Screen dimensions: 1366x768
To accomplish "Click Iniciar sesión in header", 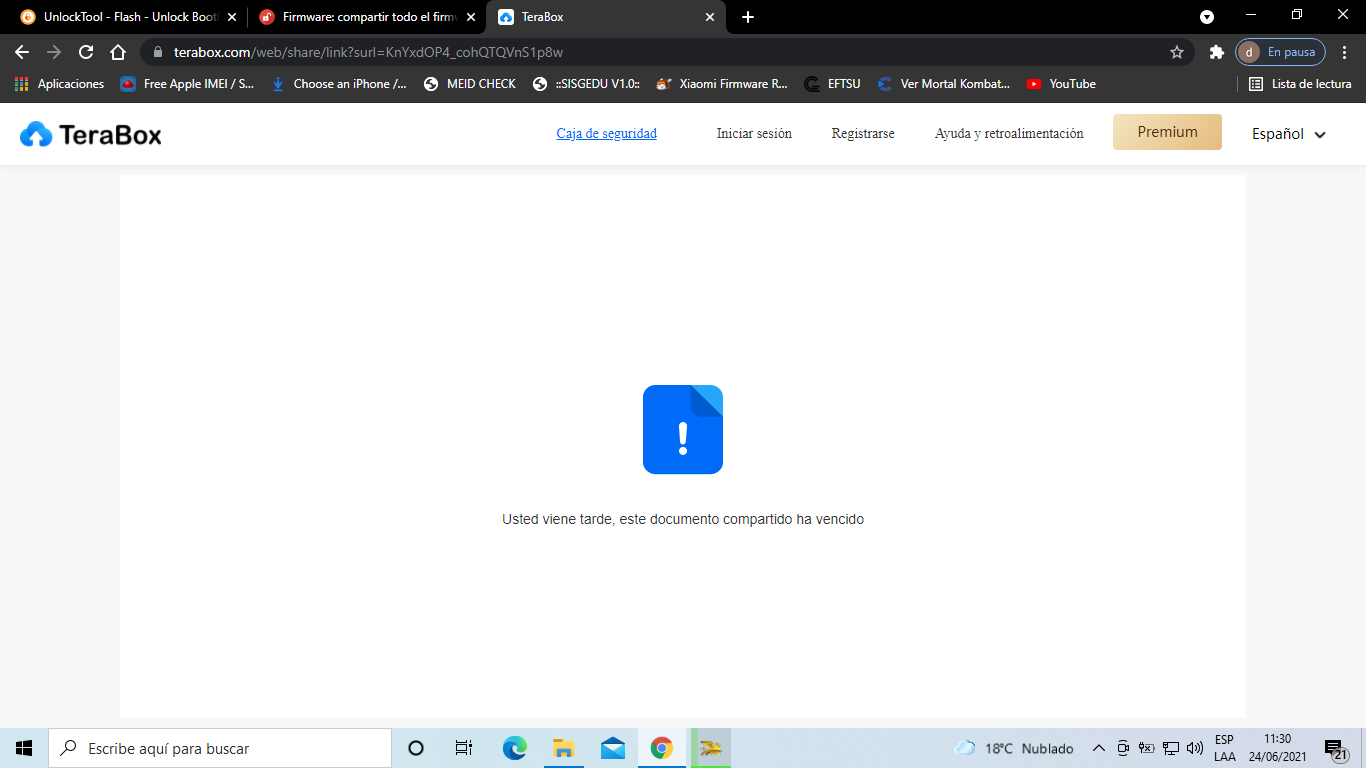I will [x=754, y=134].
